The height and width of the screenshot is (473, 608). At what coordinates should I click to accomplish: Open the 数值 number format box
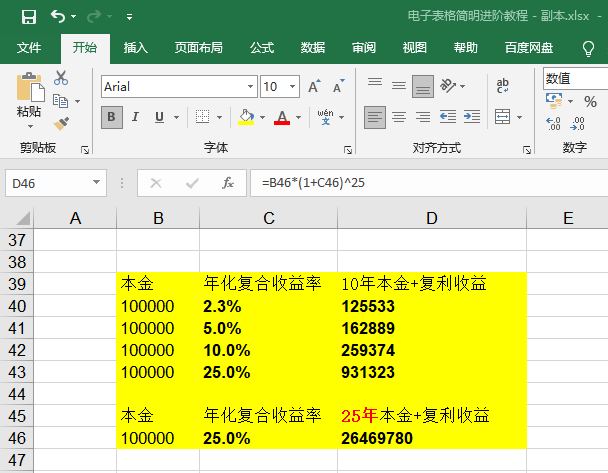coord(575,79)
